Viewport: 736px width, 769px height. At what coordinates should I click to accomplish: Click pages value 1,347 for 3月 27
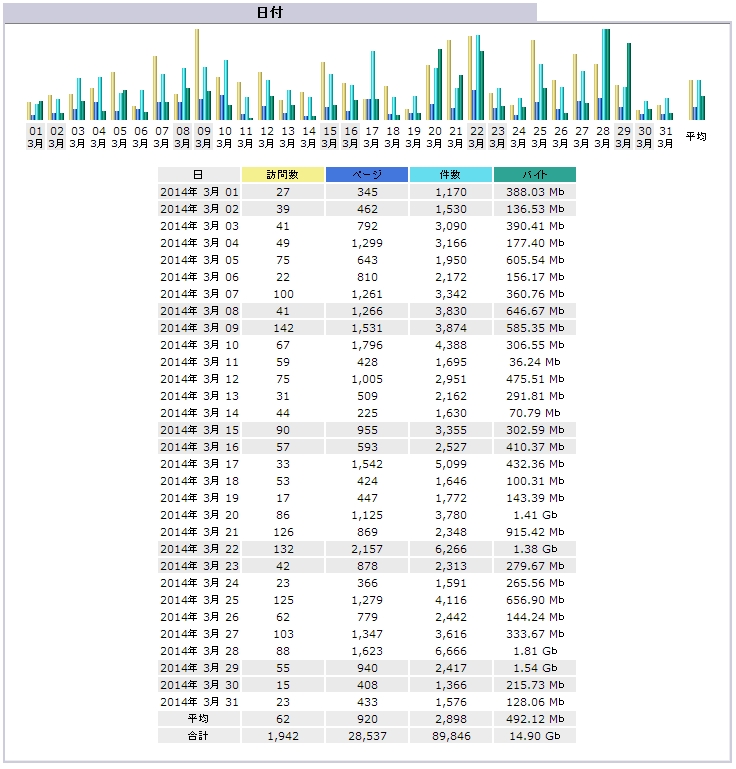pyautogui.click(x=367, y=634)
